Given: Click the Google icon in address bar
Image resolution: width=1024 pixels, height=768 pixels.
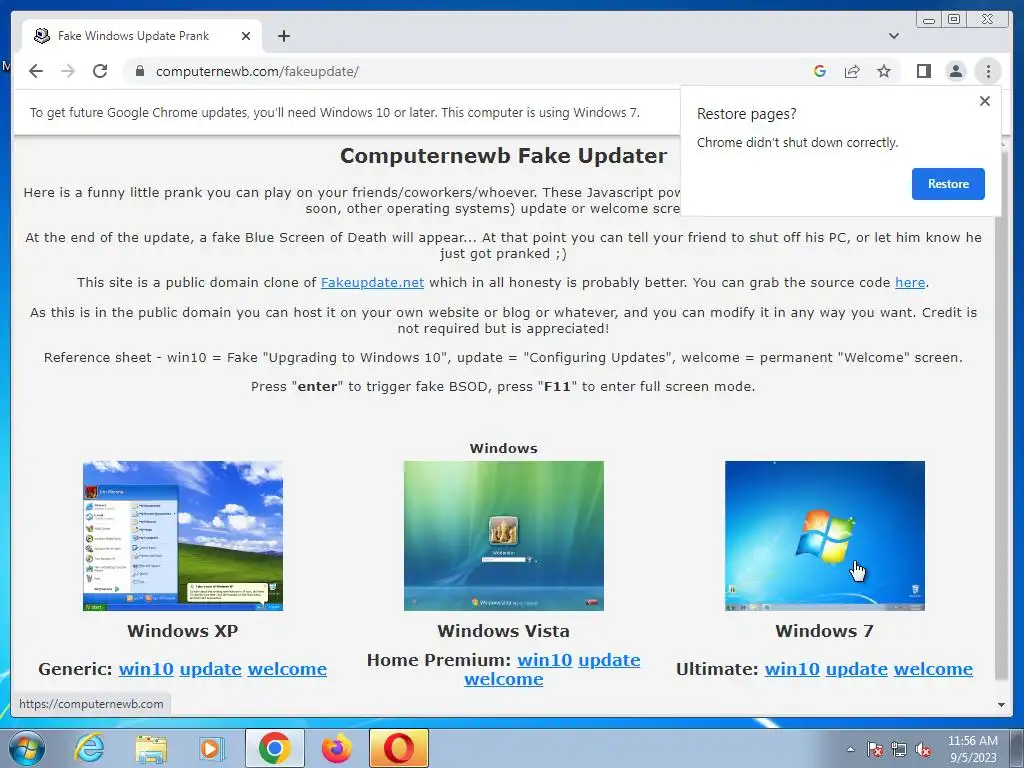Looking at the screenshot, I should click(x=820, y=71).
